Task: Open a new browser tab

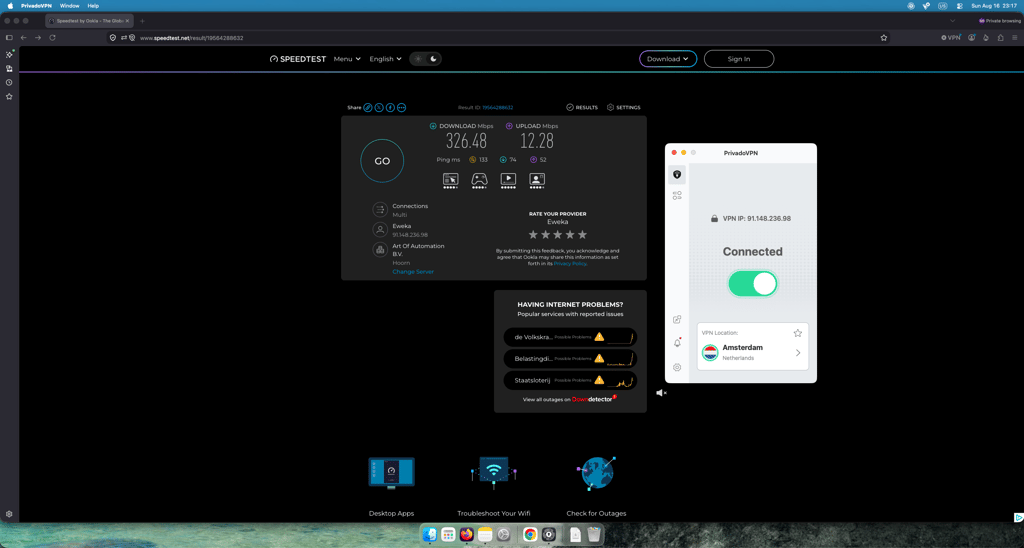Action: coord(142,21)
